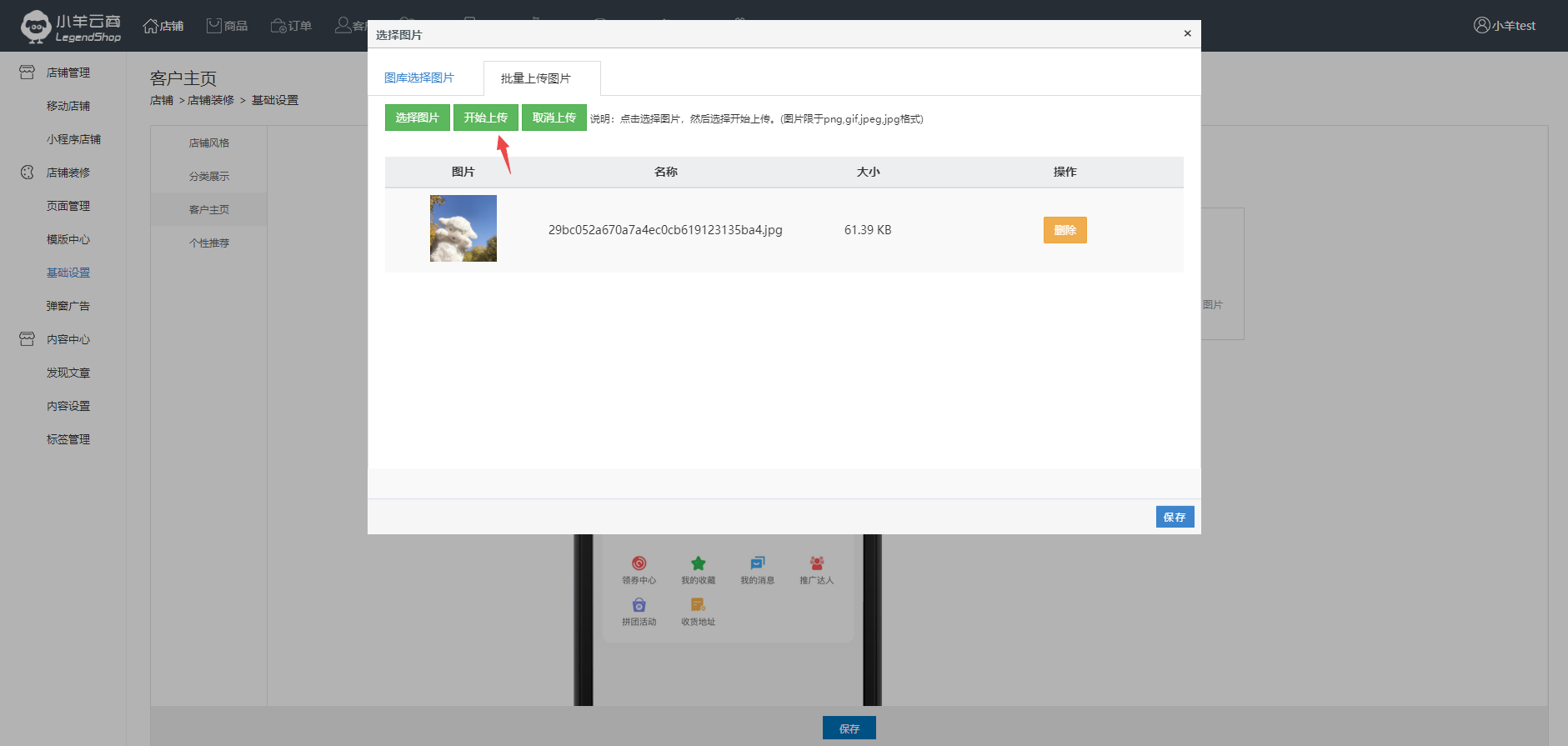Click the 小羊test user account icon
Viewport: 1568px width, 746px height.
coord(1481,26)
